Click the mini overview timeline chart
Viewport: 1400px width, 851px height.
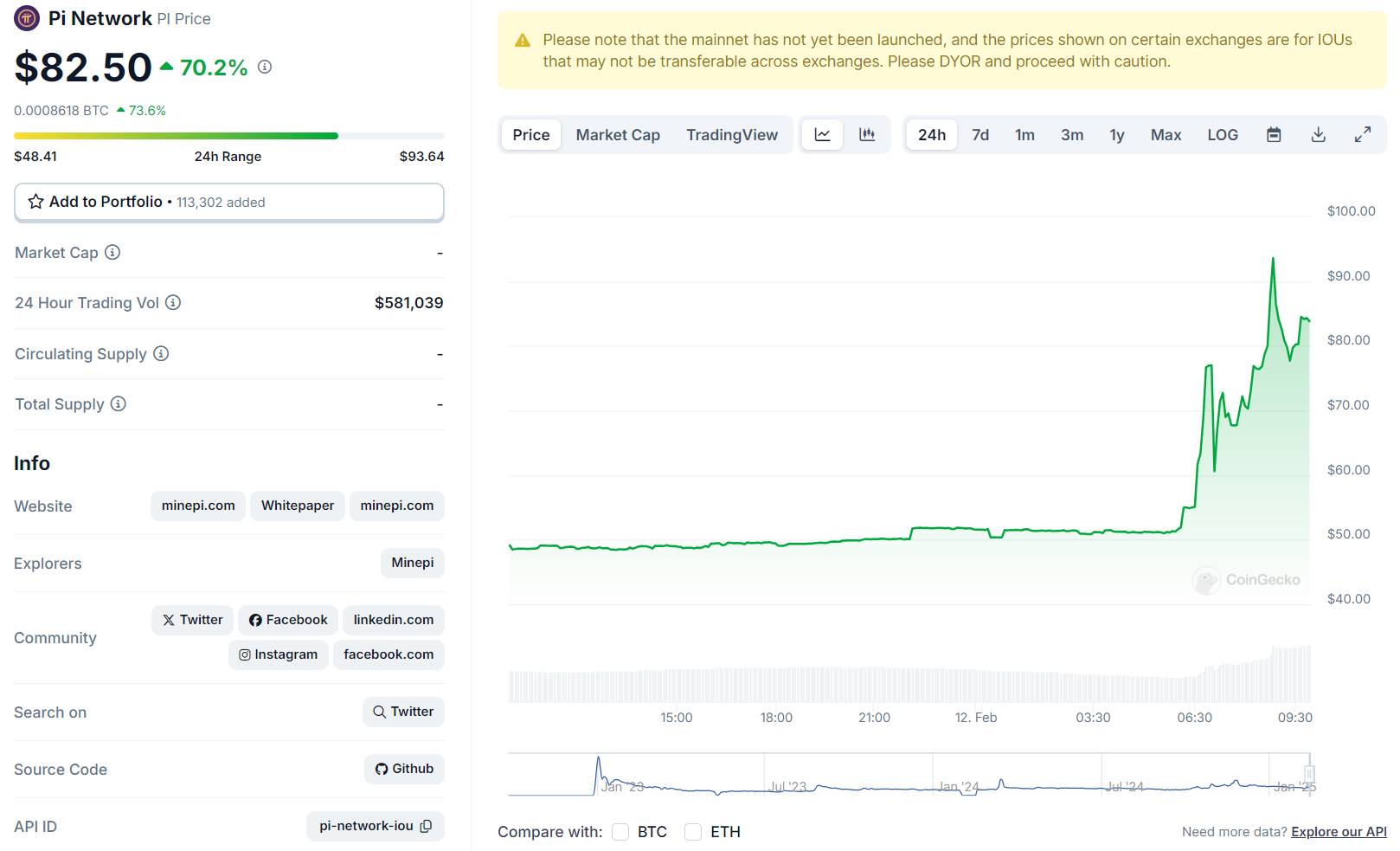tap(911, 774)
